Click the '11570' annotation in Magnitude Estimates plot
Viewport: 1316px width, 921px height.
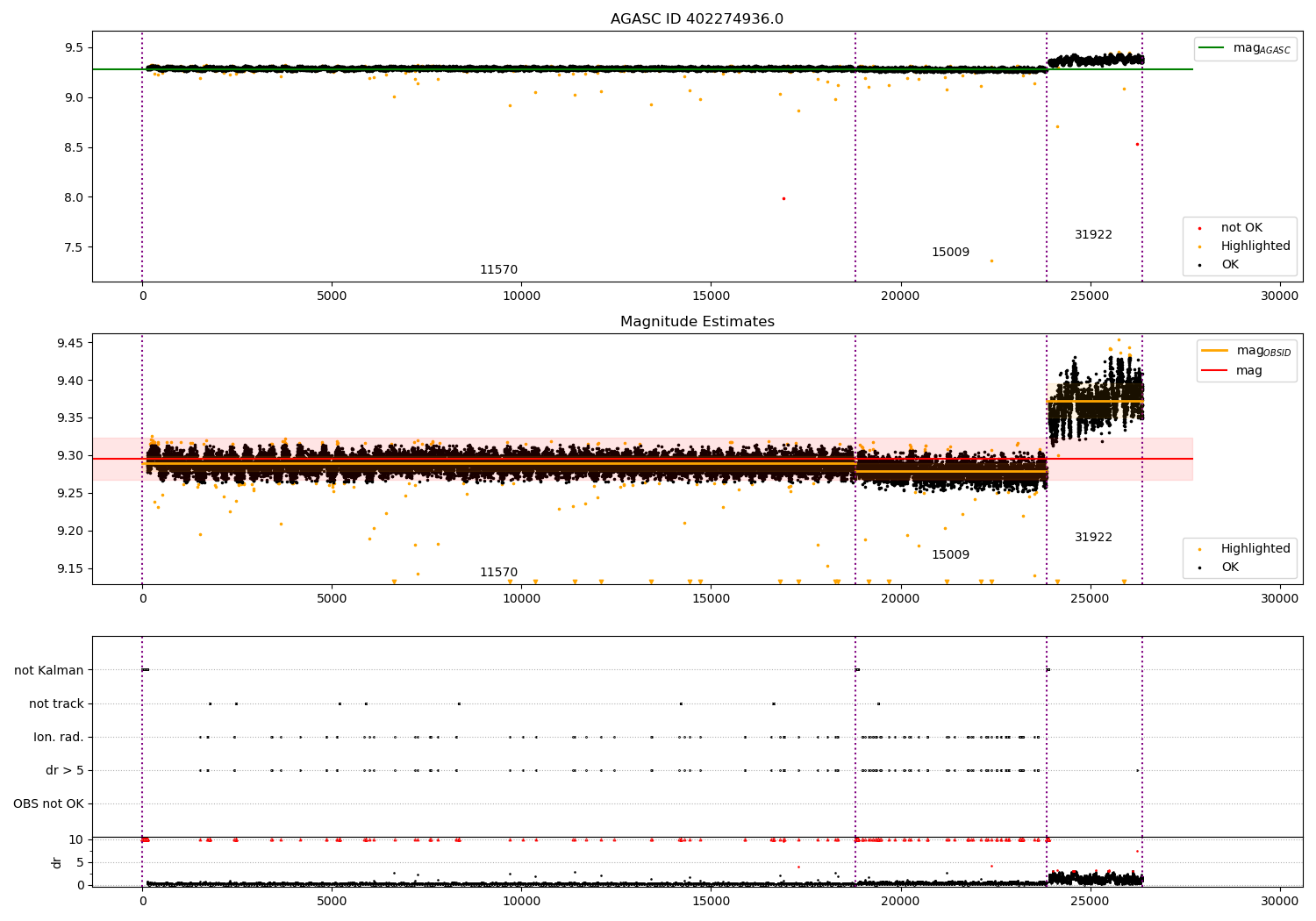(x=498, y=573)
